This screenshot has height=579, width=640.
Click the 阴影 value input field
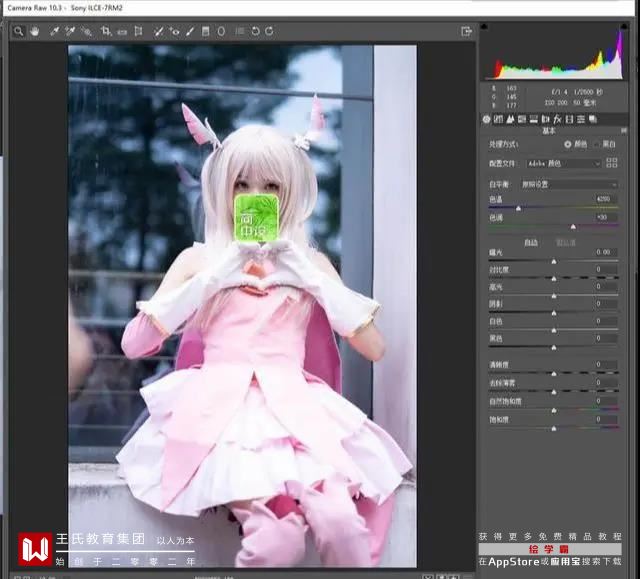pos(605,304)
